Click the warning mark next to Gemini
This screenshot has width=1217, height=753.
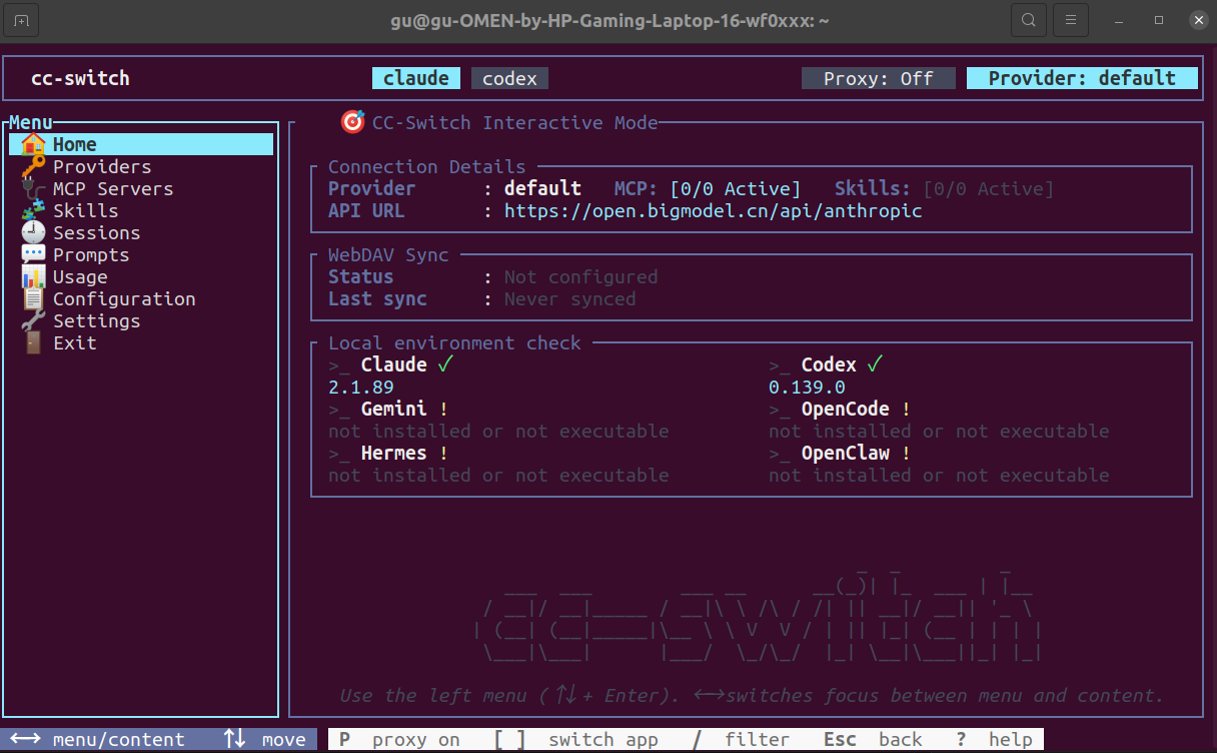coord(444,409)
